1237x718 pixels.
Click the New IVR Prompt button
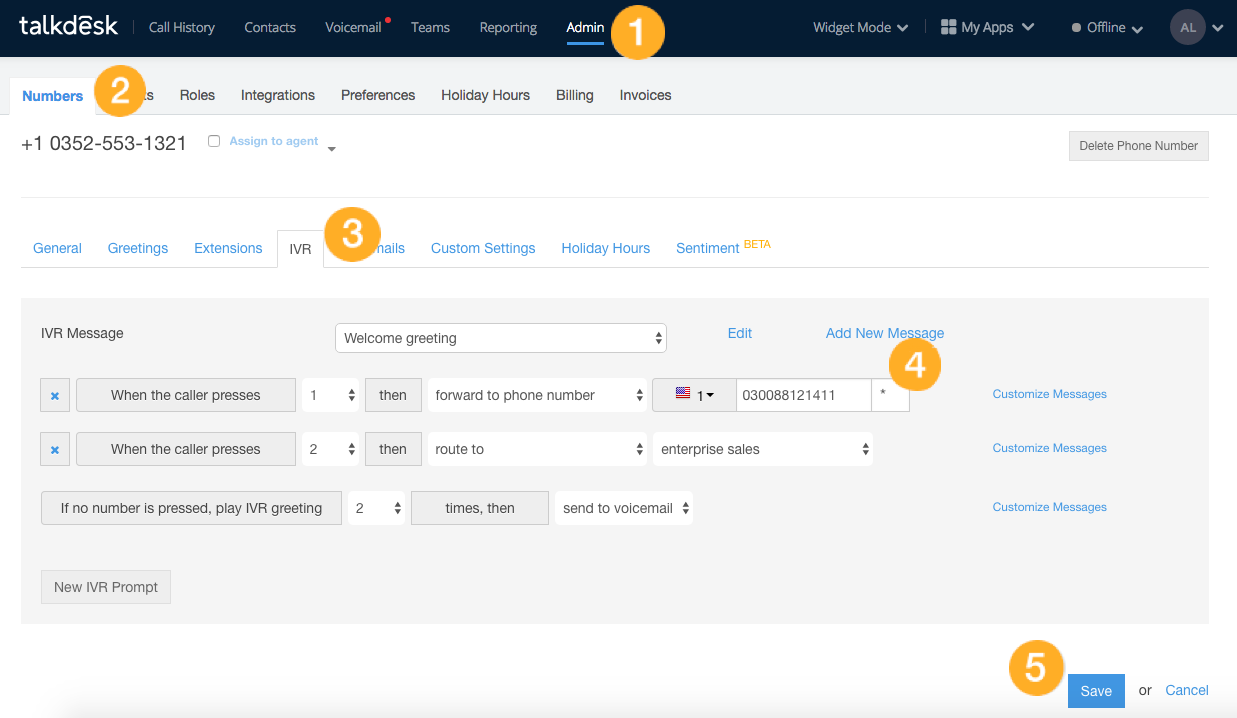coord(106,587)
